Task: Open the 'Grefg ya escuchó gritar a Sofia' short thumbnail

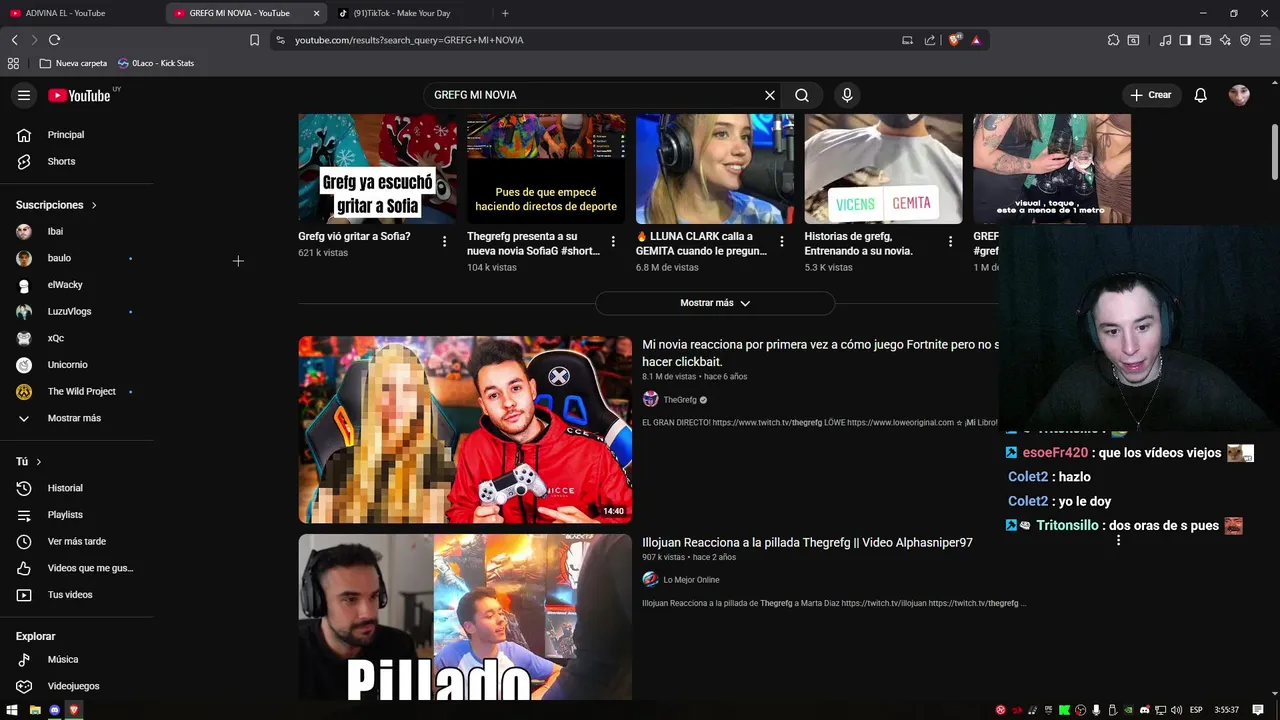Action: 377,169
